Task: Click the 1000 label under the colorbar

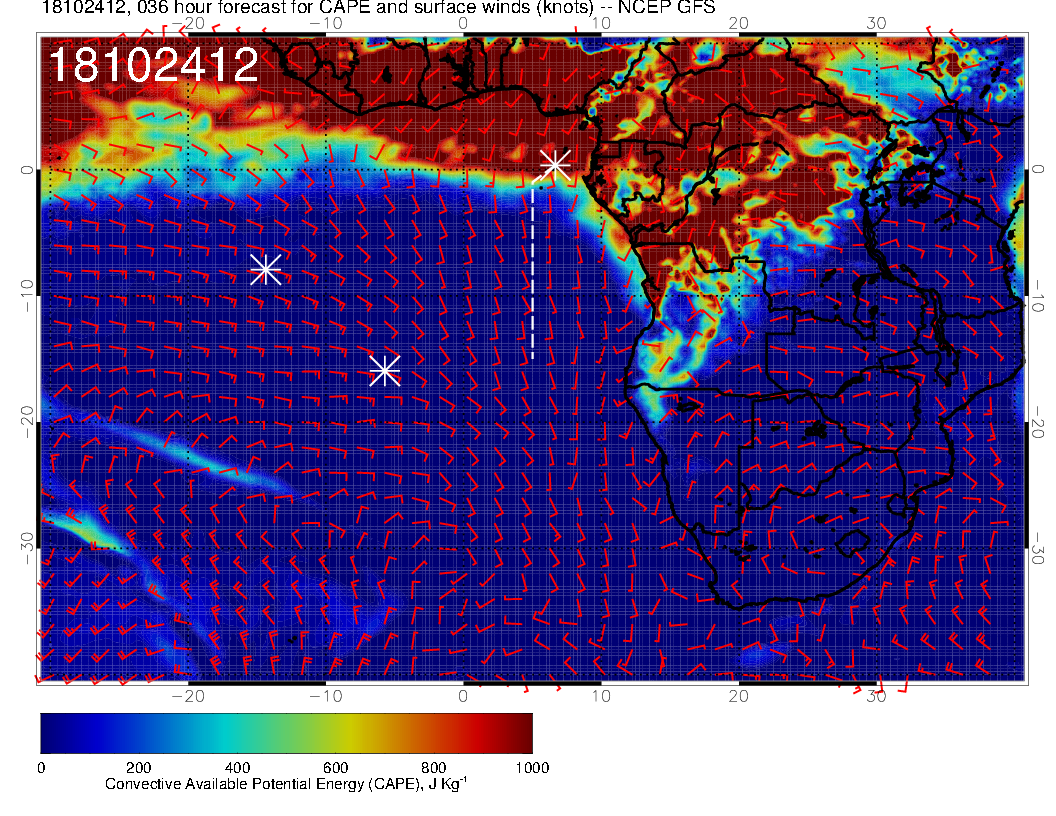Action: tap(532, 767)
